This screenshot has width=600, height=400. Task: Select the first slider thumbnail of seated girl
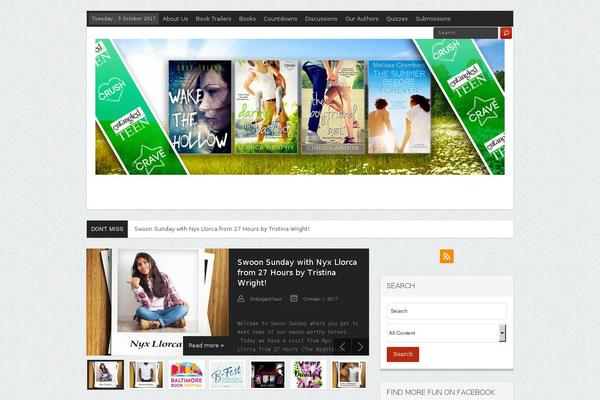[x=106, y=375]
